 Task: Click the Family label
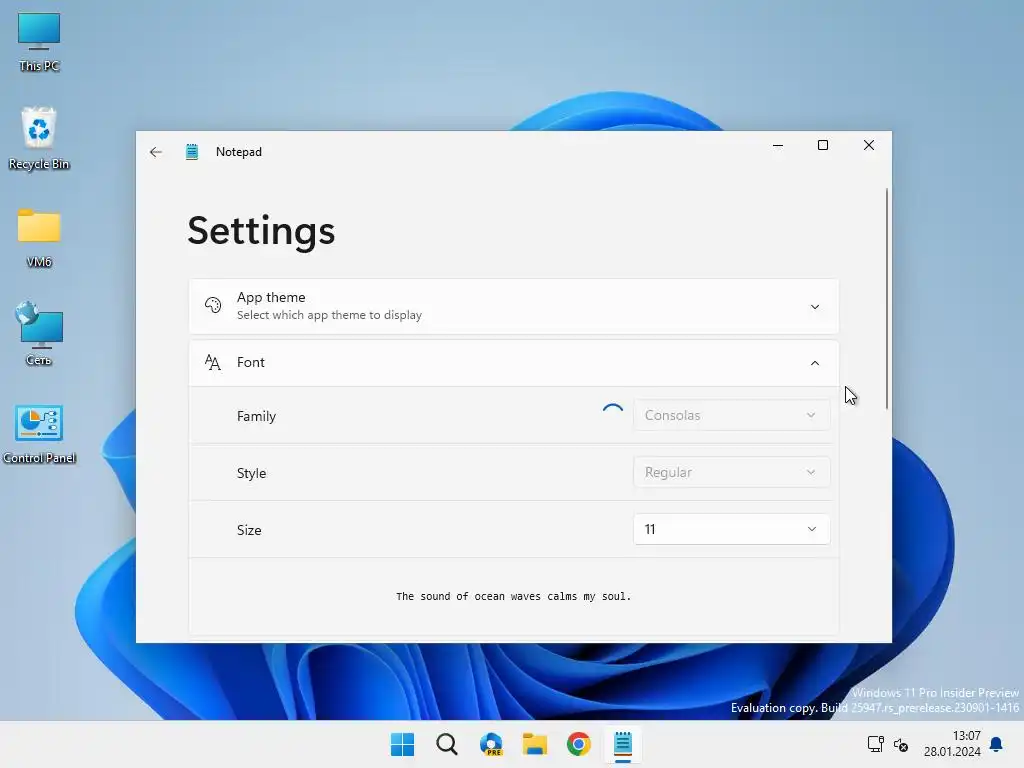pos(256,416)
